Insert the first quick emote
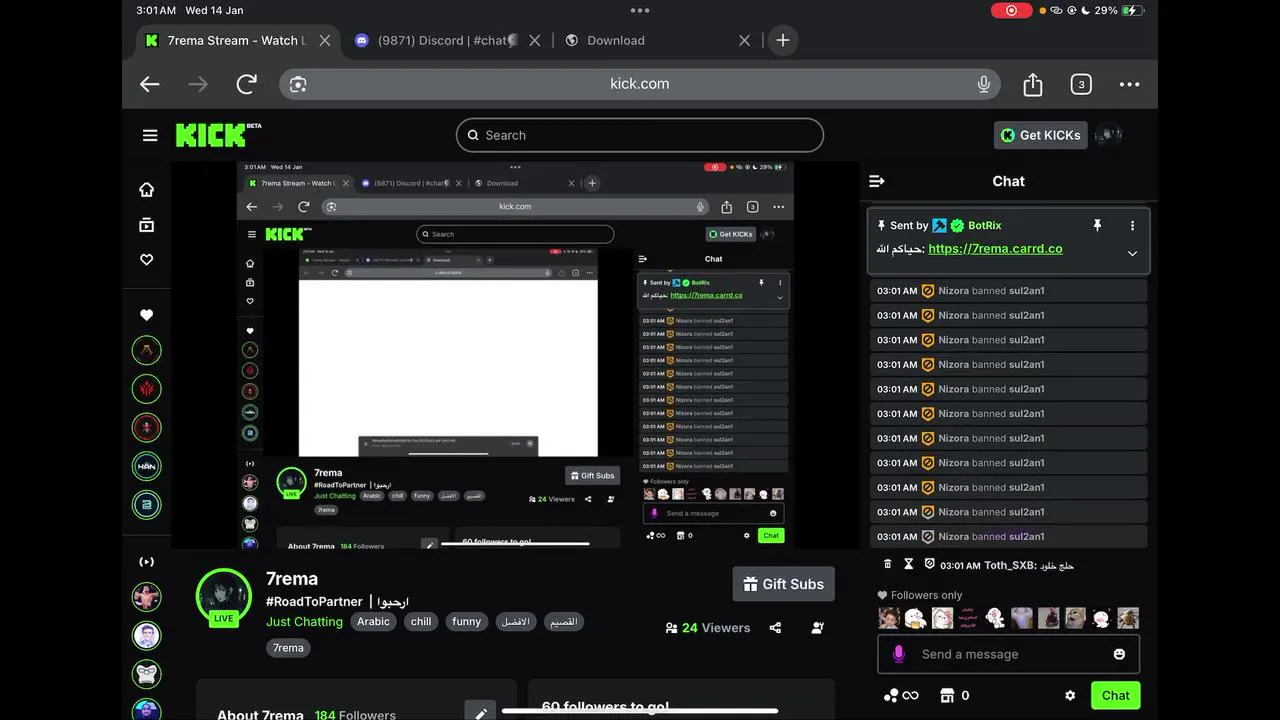 [889, 618]
